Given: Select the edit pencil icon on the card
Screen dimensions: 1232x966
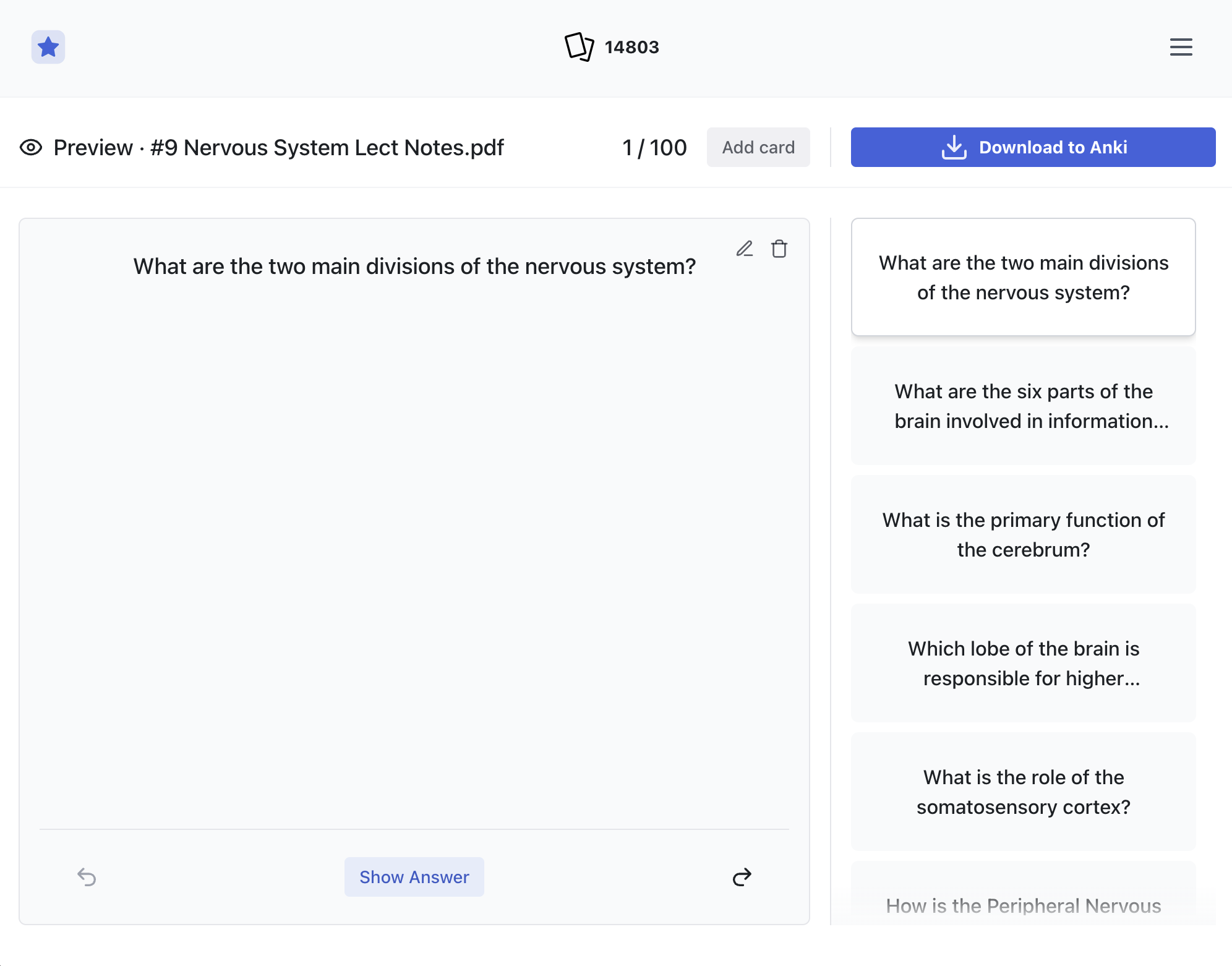Looking at the screenshot, I should pyautogui.click(x=745, y=248).
